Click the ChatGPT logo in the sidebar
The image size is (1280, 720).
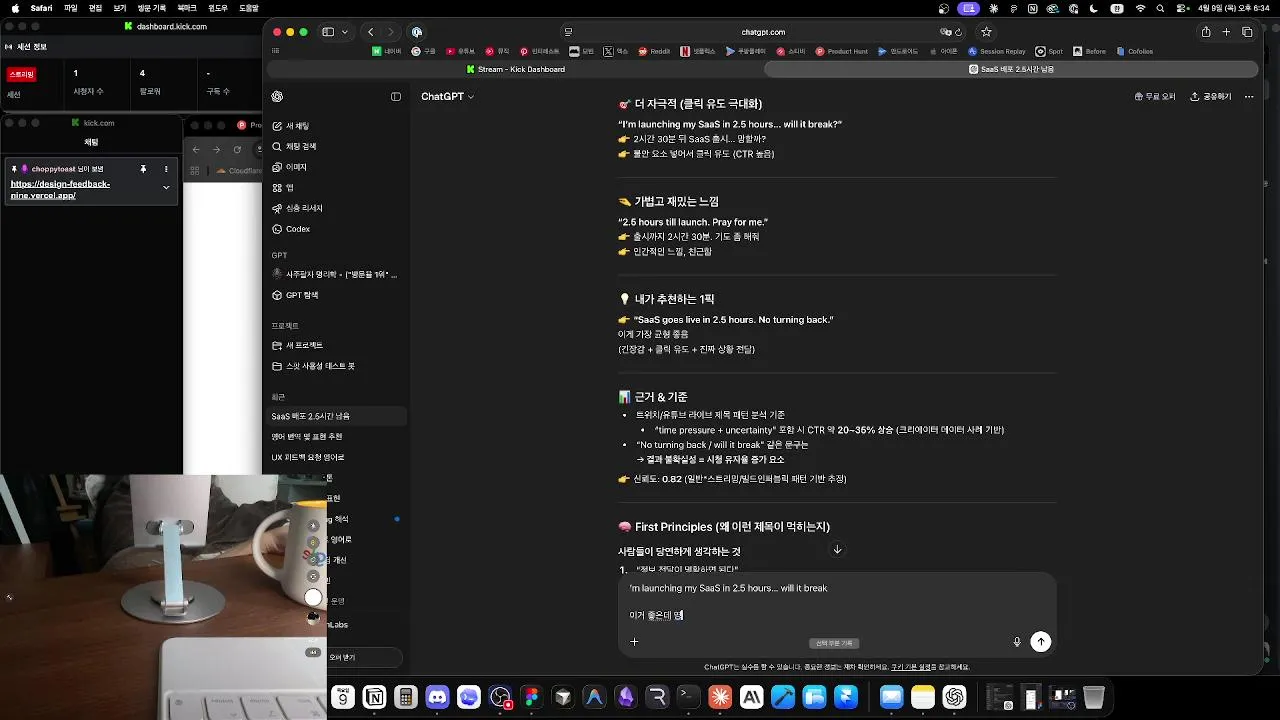[x=277, y=97]
